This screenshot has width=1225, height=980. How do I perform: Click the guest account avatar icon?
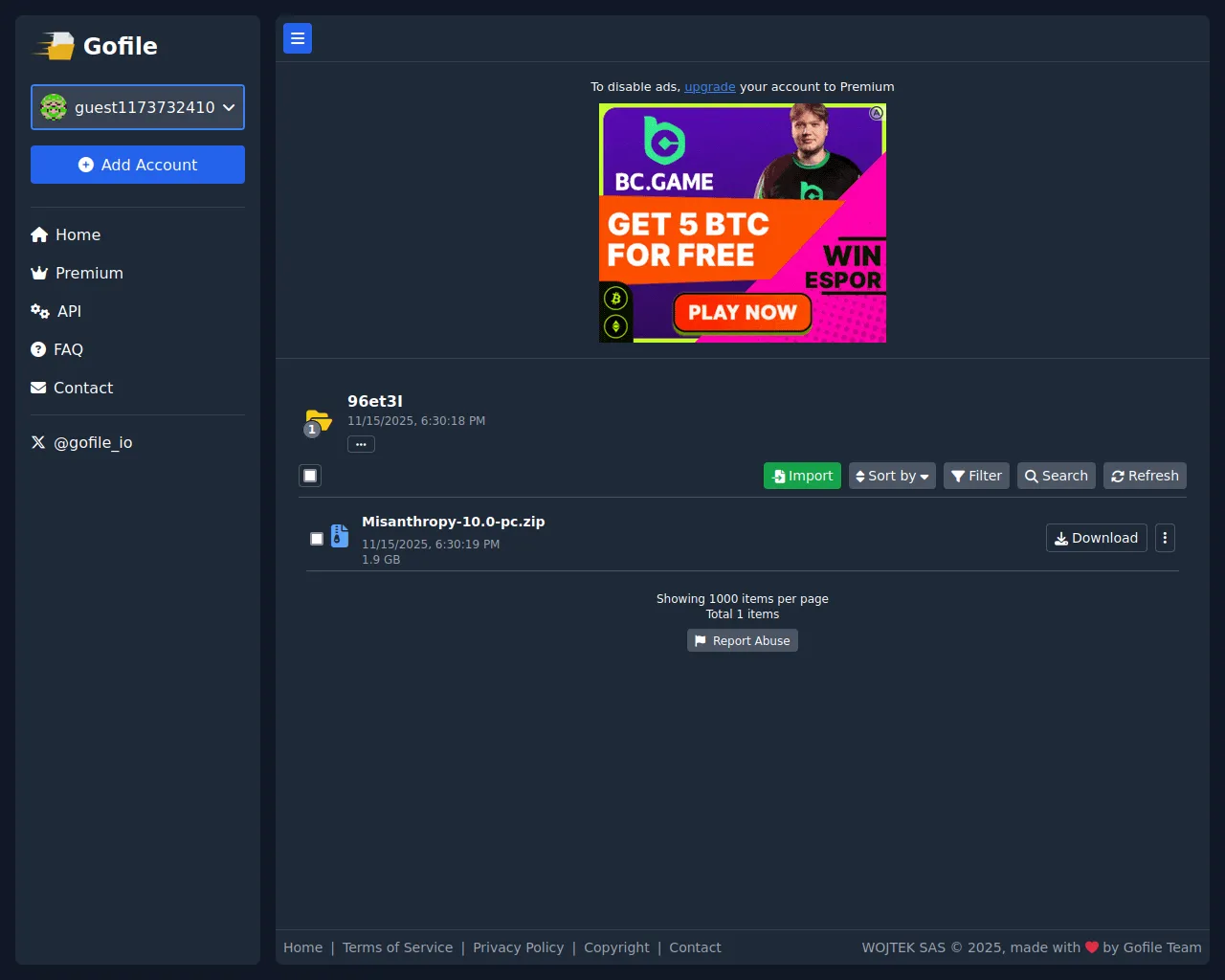(x=54, y=107)
